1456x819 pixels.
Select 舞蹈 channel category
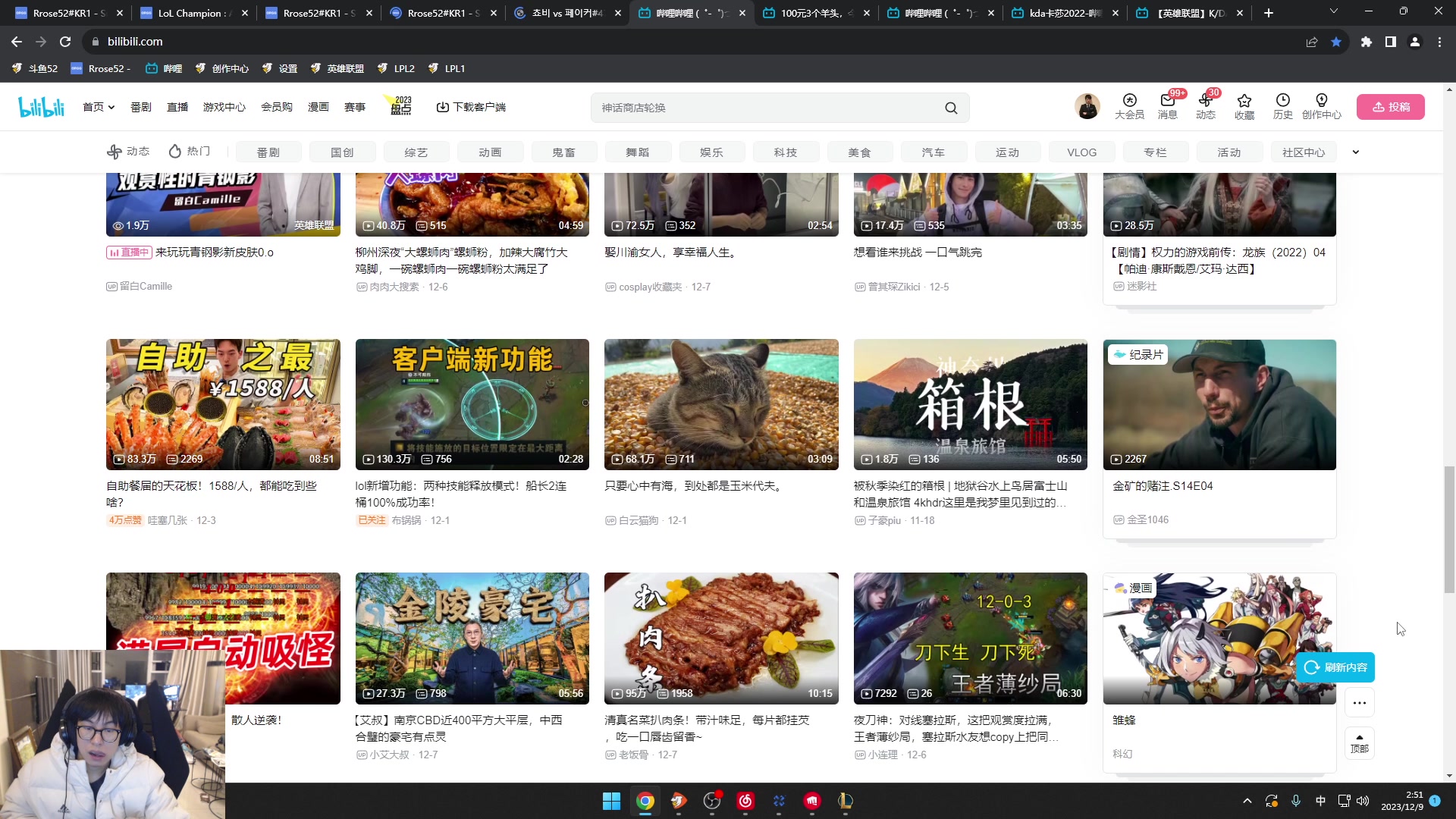638,152
